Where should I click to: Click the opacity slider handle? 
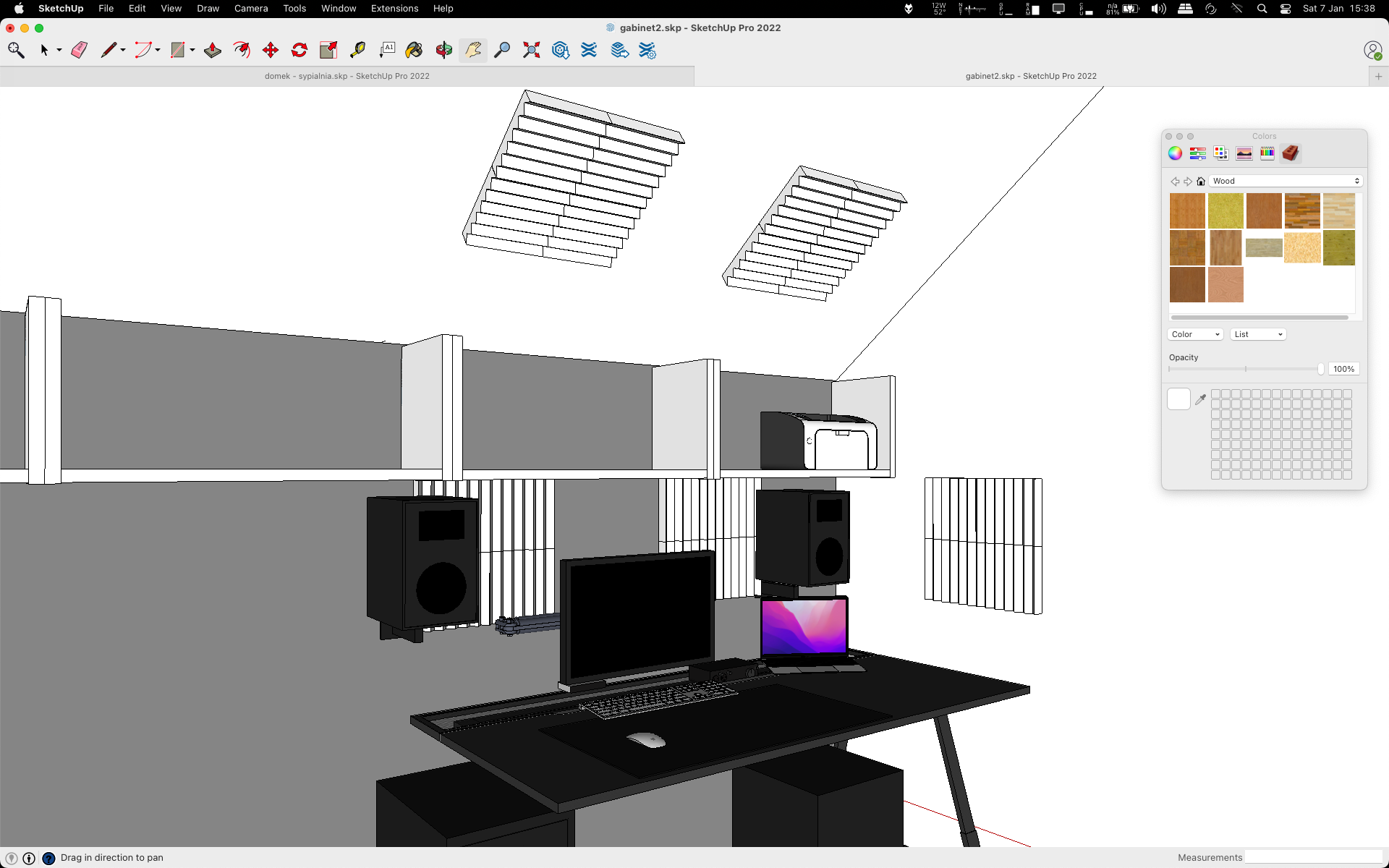tap(1321, 369)
